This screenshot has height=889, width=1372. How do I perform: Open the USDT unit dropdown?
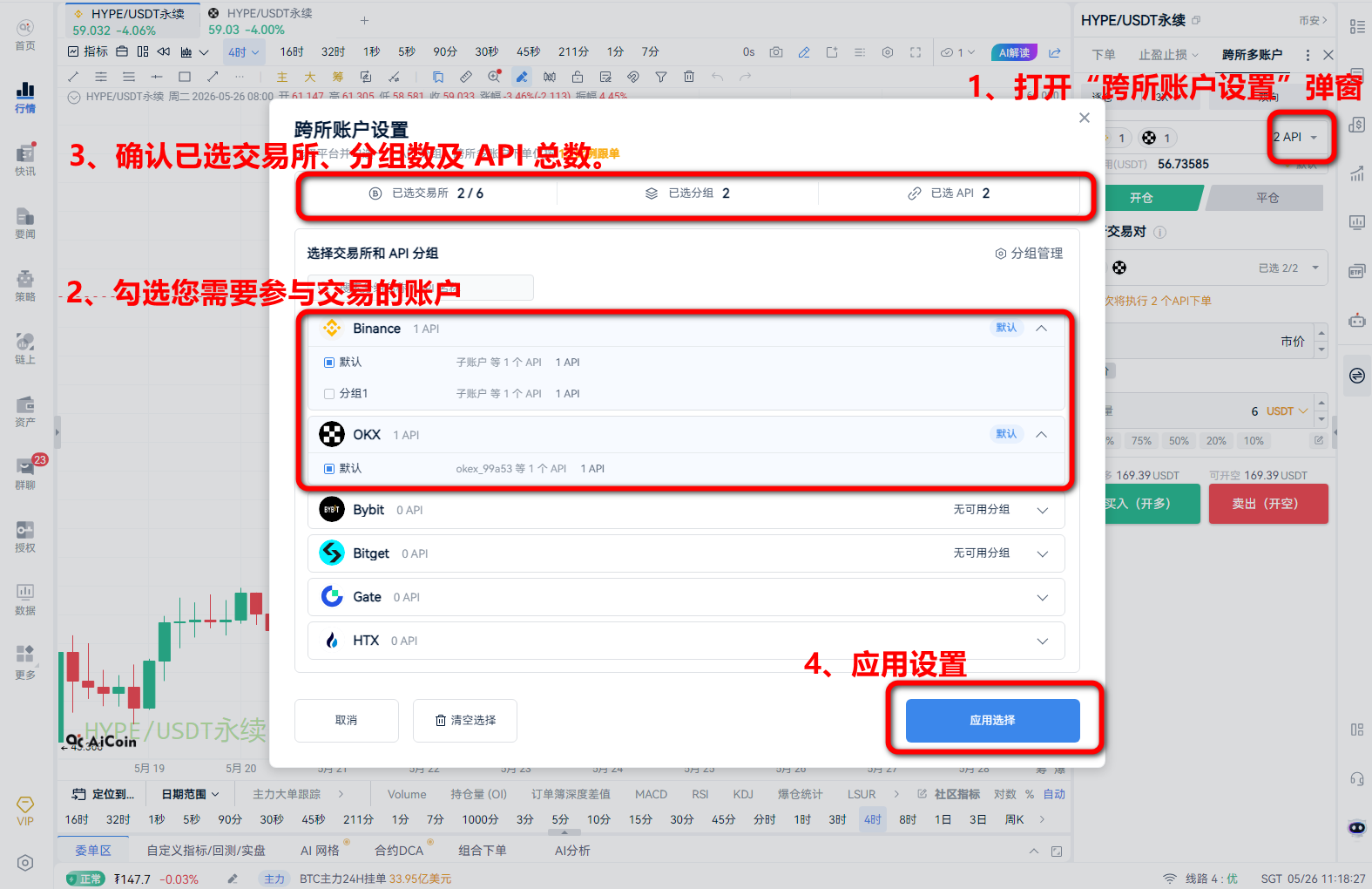point(1288,411)
